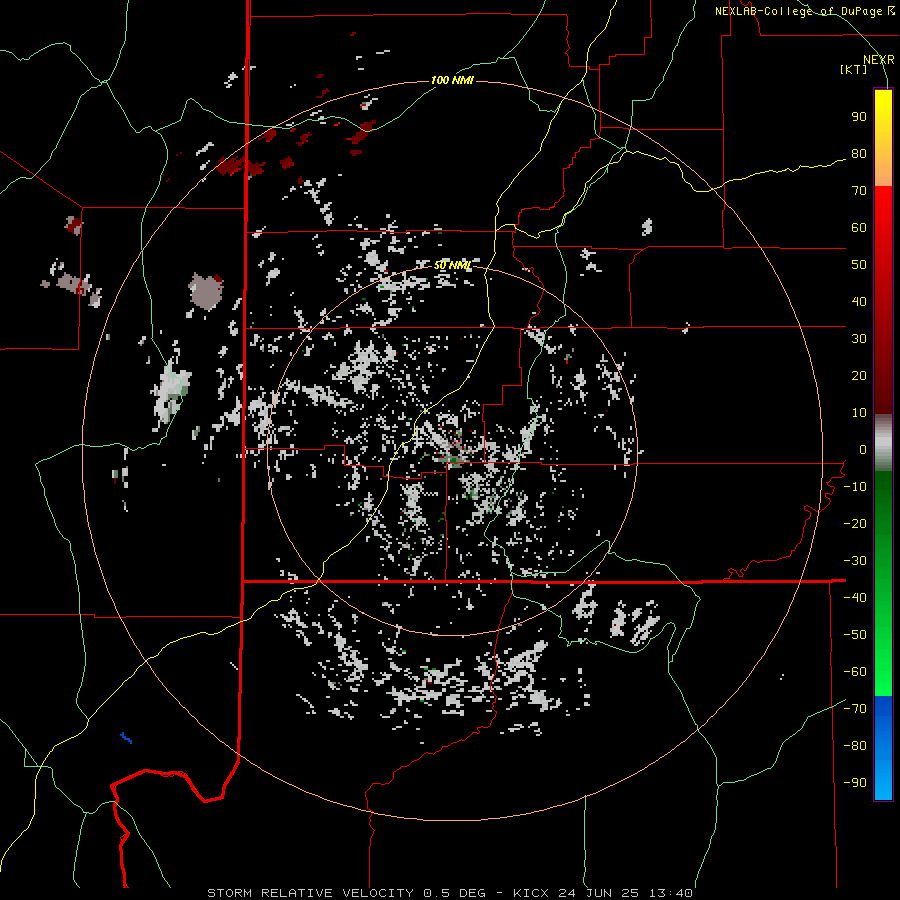Viewport: 900px width, 900px height.
Task: Click the -60 value on velocity scale
Action: click(x=855, y=672)
